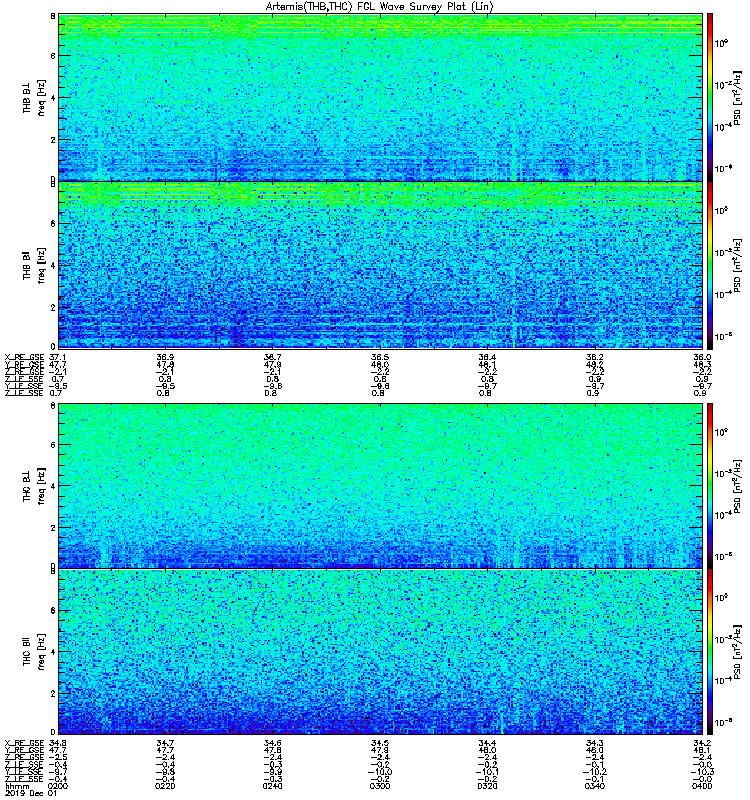The height and width of the screenshot is (800, 750).
Task: Click the X_RE_GSE label below THC panels
Action: 24,743
